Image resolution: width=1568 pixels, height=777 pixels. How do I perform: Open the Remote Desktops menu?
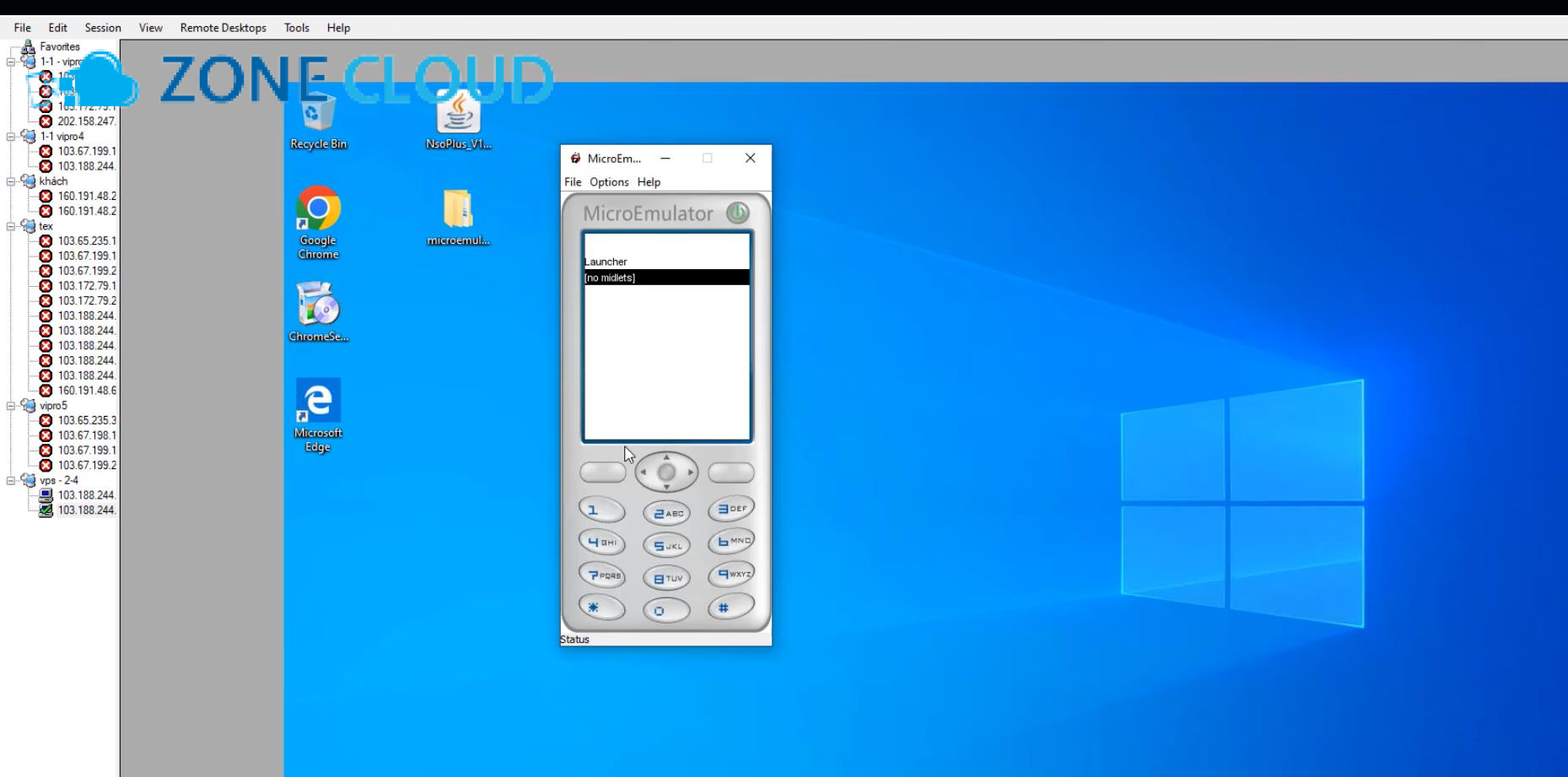[223, 28]
